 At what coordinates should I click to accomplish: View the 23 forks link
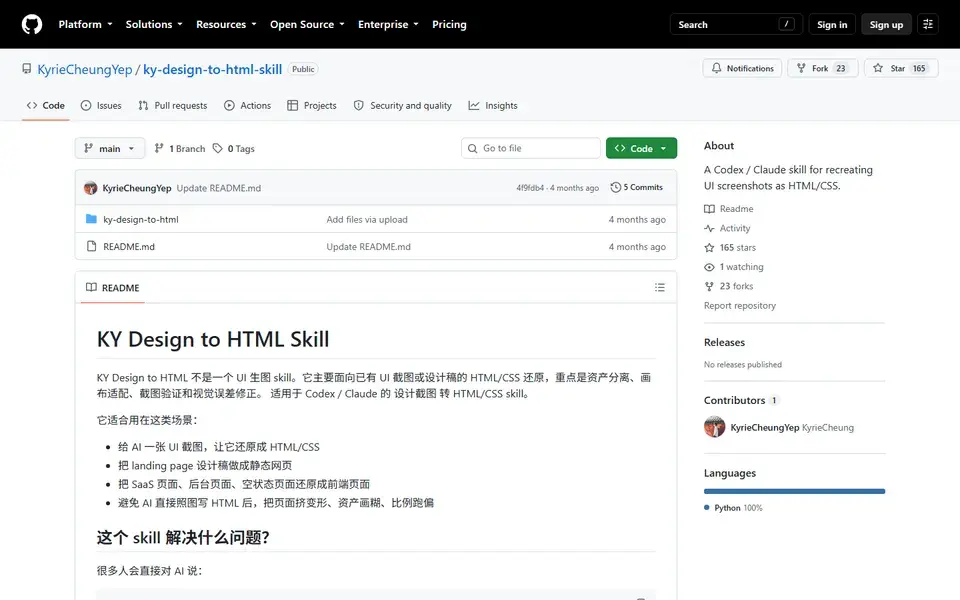pos(729,286)
